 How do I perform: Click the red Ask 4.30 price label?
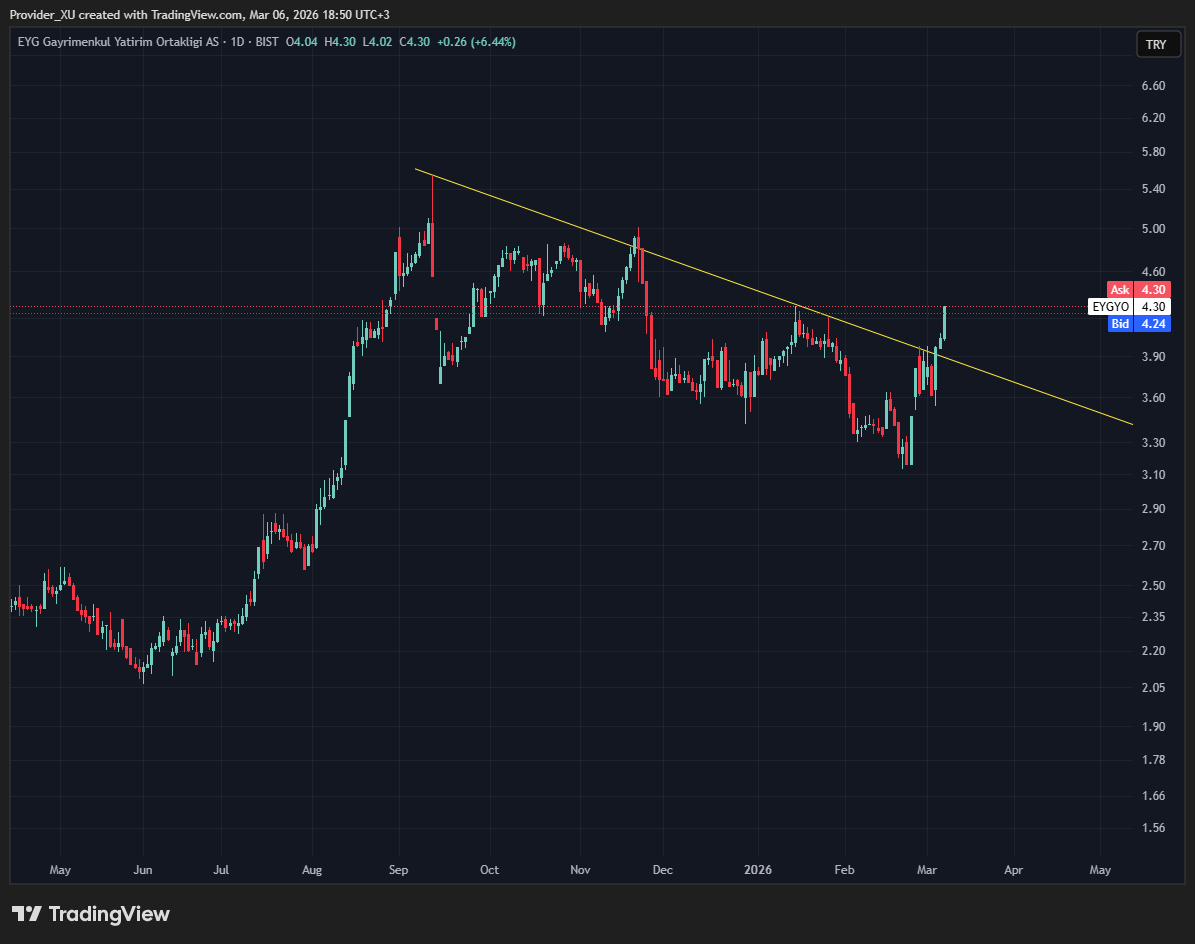pos(1139,290)
